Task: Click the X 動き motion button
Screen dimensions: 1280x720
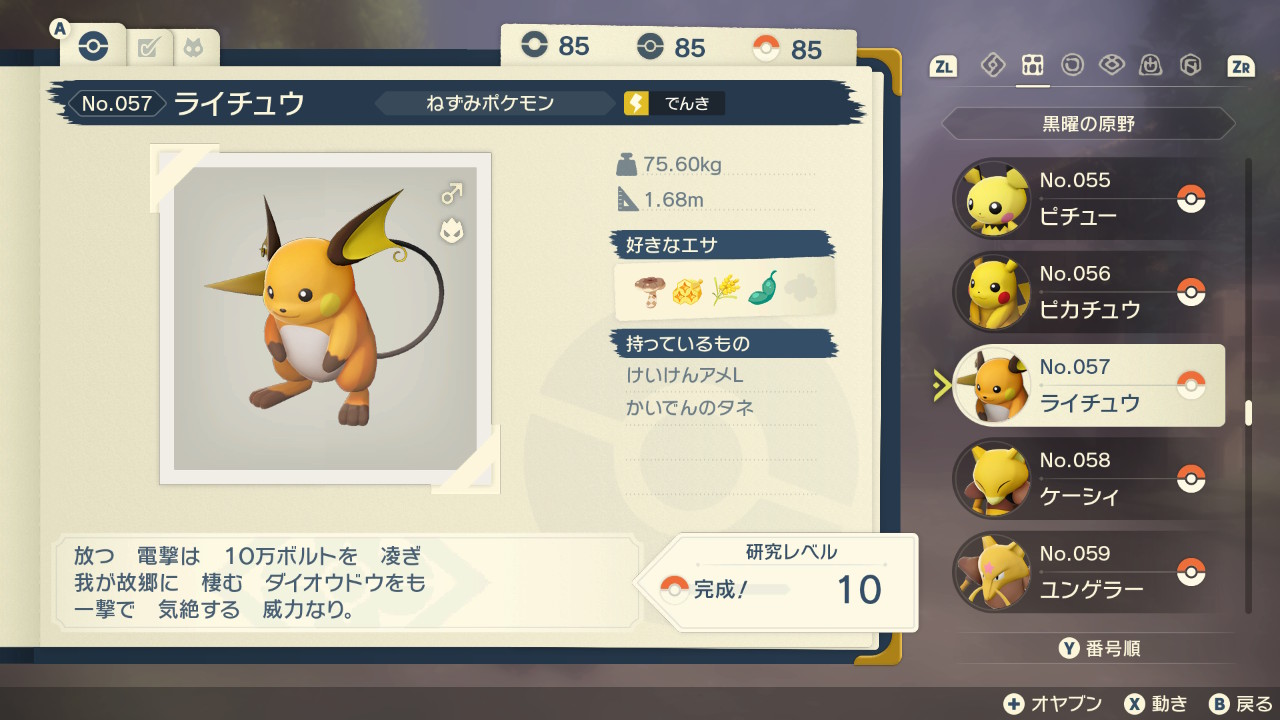Action: 1155,703
